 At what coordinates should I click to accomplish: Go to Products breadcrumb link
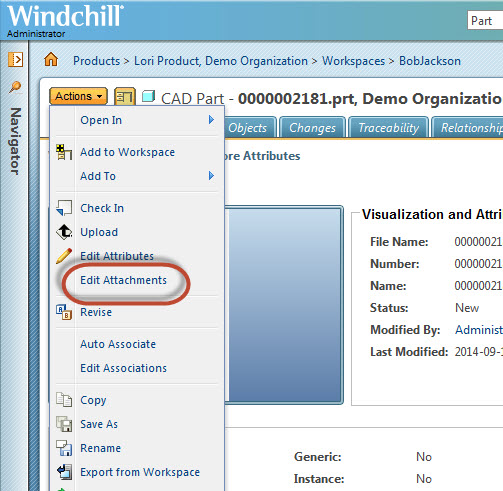click(x=96, y=61)
